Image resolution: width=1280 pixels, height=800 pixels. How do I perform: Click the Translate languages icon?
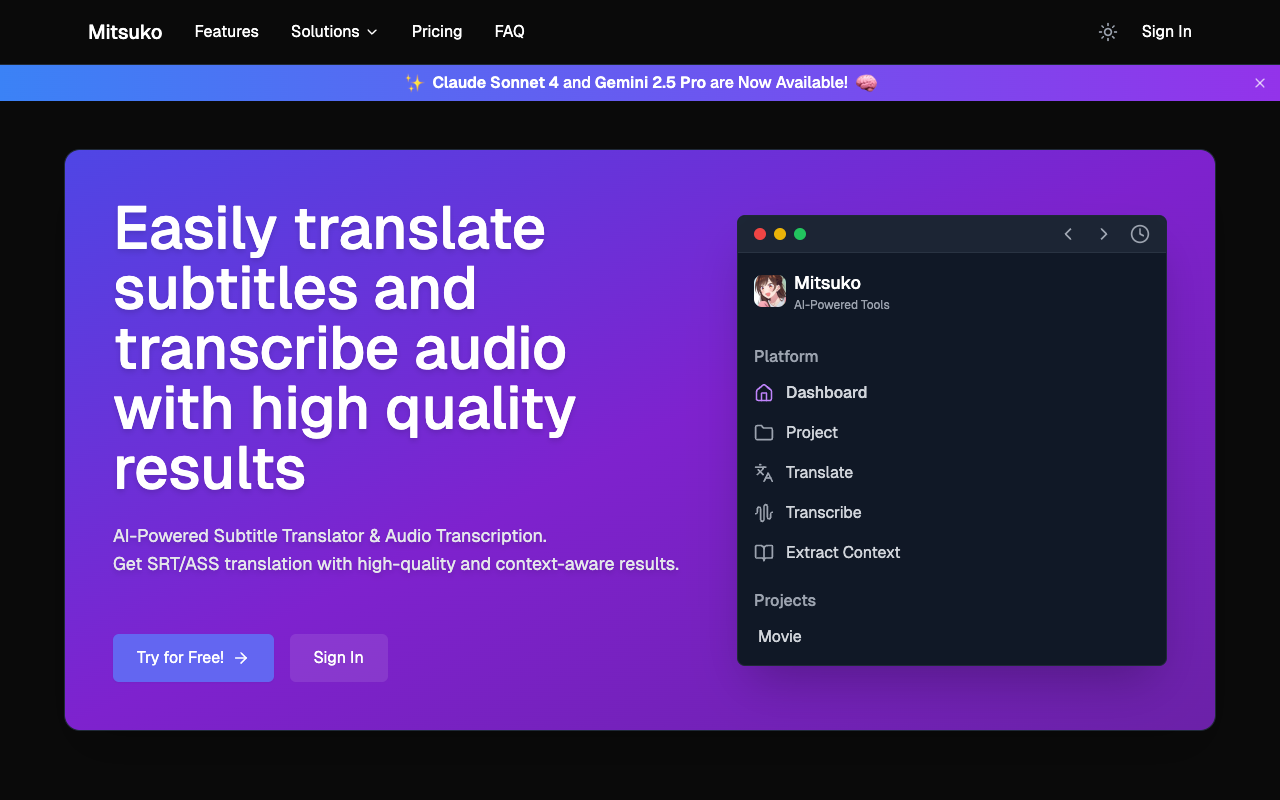pos(764,473)
